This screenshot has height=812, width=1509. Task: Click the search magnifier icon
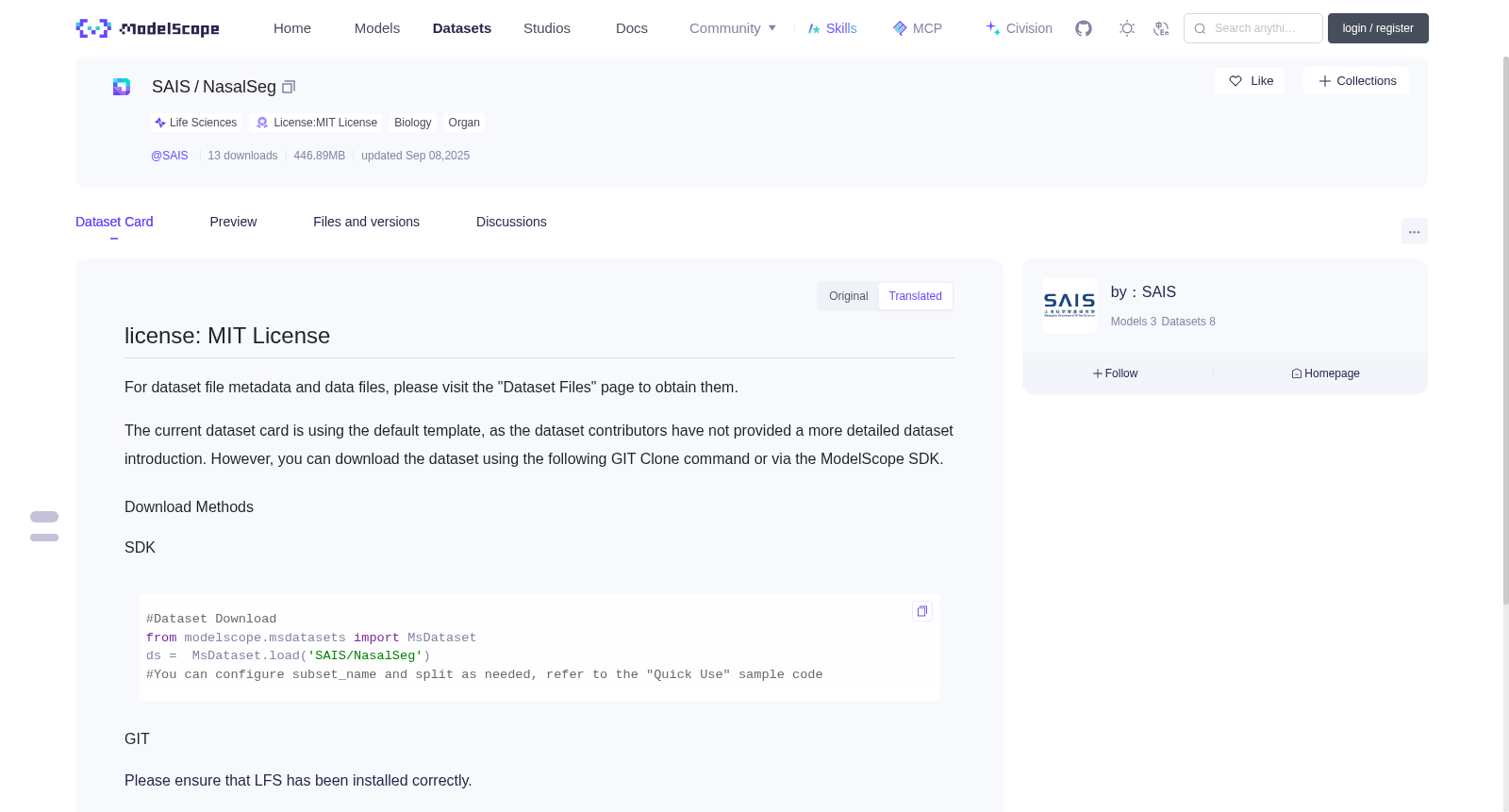1200,28
